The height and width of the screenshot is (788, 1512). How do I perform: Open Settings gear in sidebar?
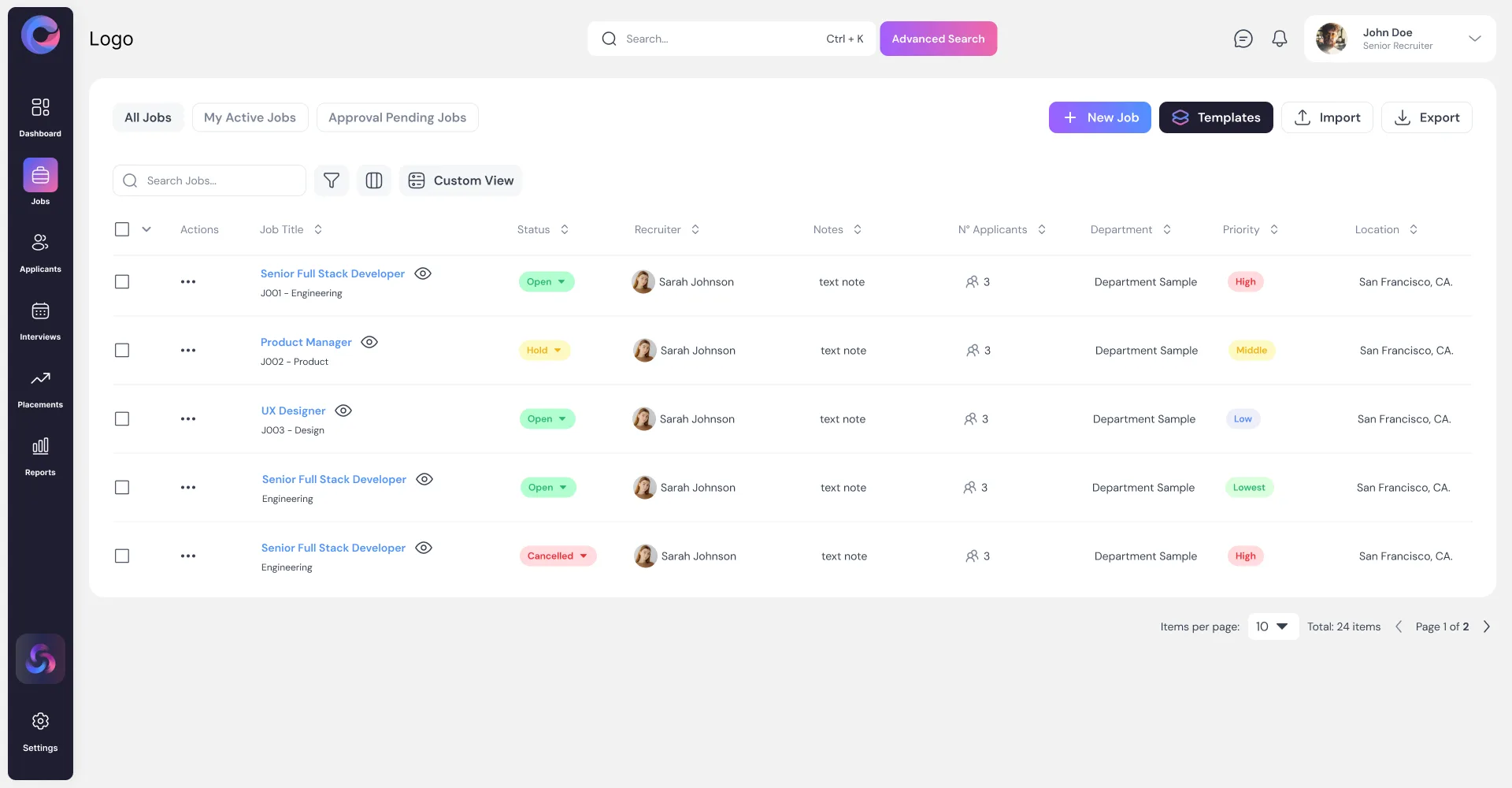(x=40, y=721)
